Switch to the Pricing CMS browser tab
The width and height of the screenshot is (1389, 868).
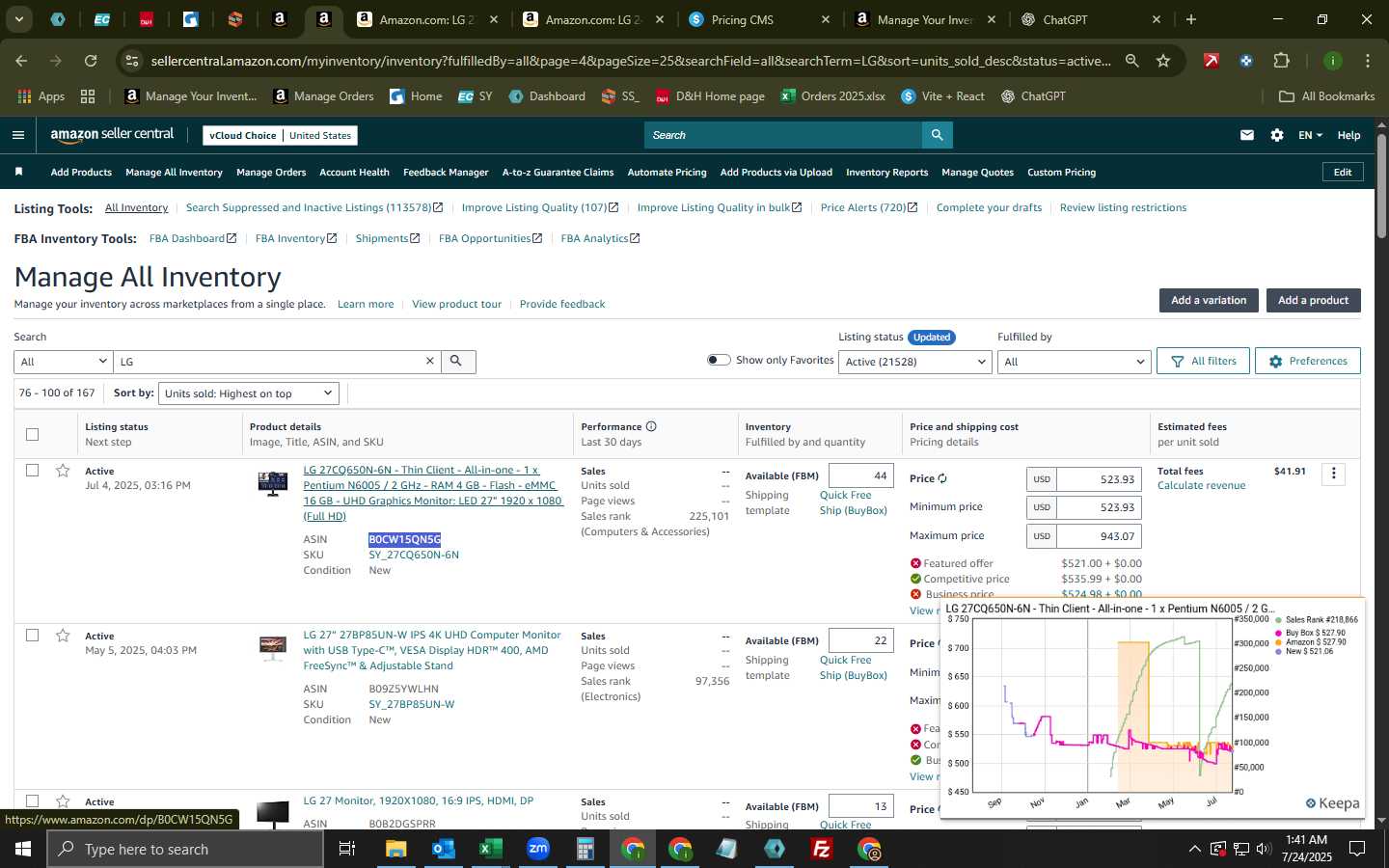pos(759,19)
